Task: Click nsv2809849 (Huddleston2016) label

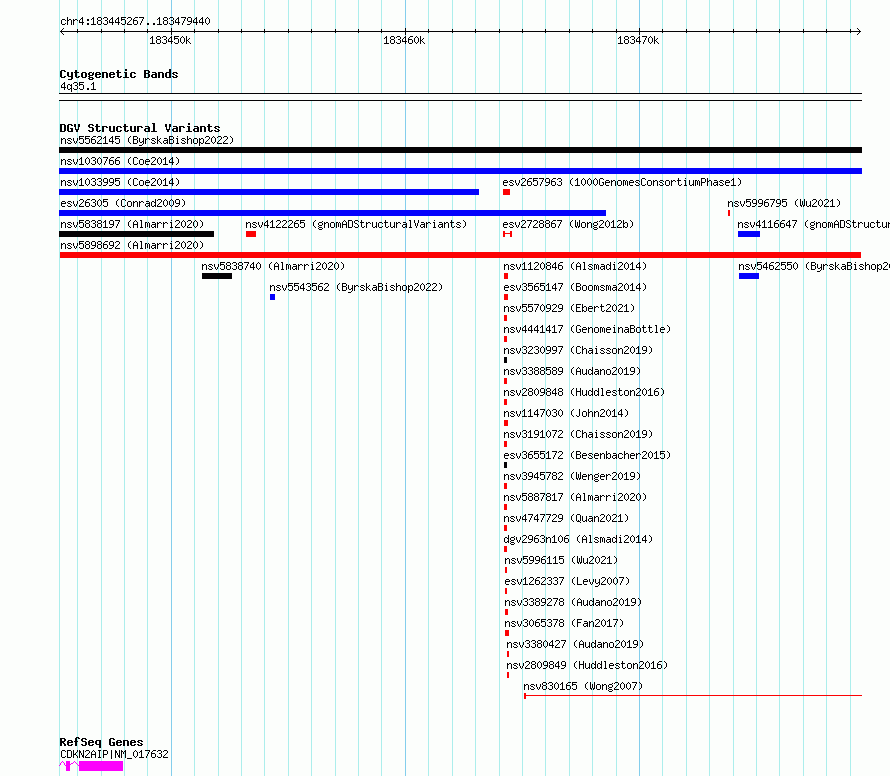Action: [587, 665]
